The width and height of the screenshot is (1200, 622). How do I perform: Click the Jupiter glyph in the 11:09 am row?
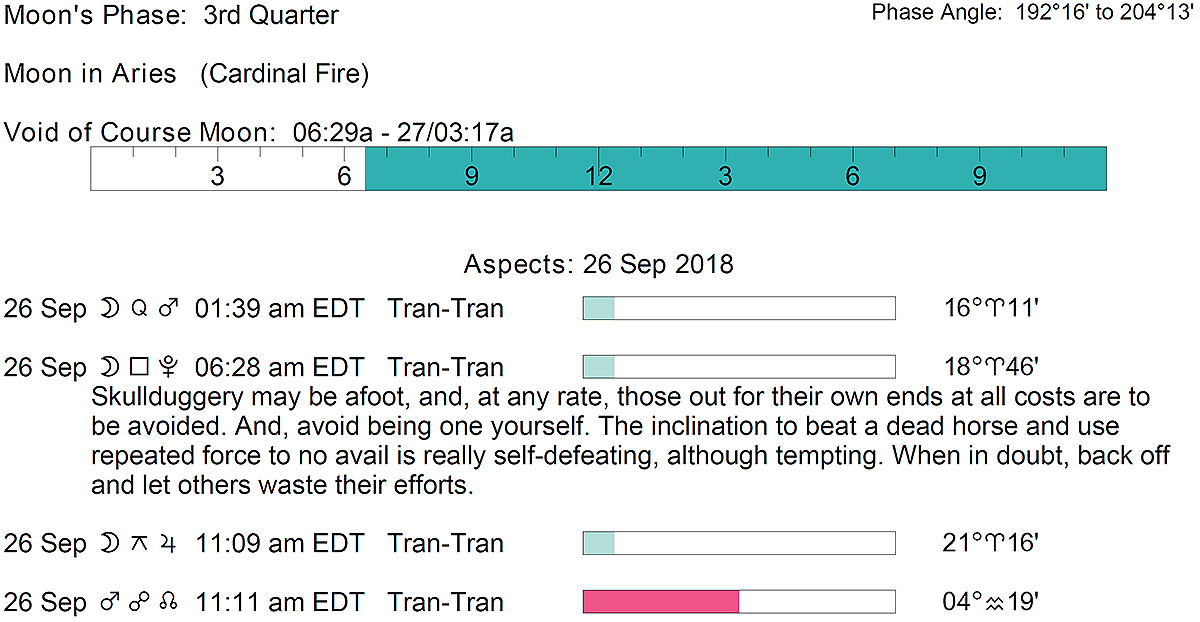pyautogui.click(x=168, y=545)
